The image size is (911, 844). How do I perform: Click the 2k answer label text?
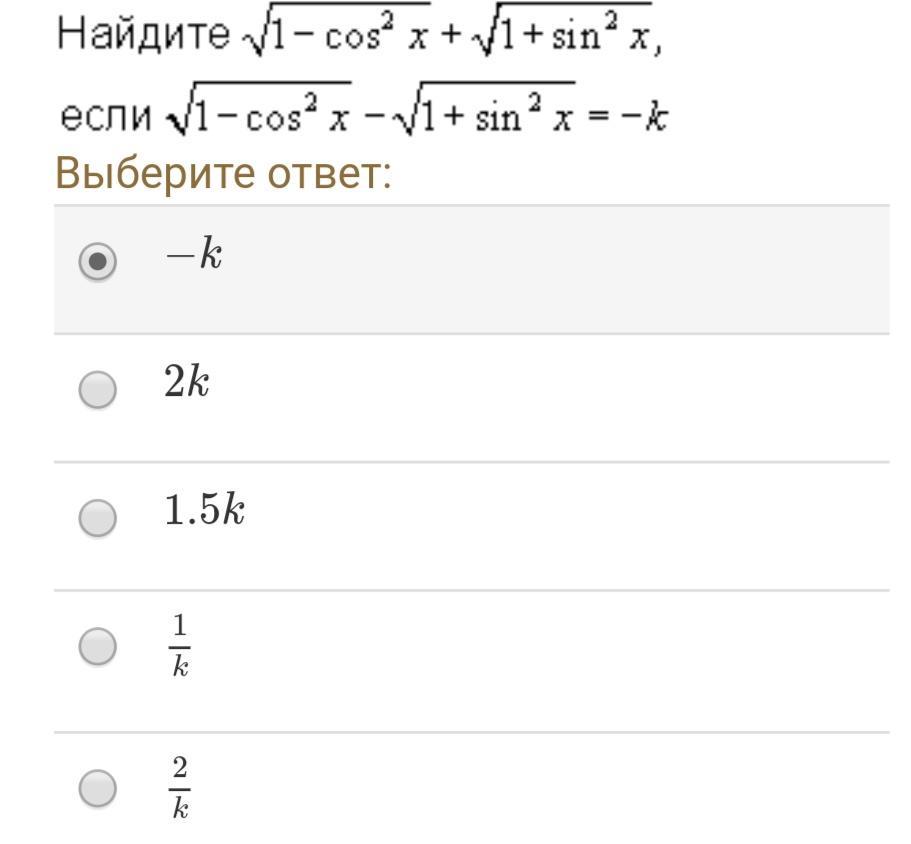(187, 384)
